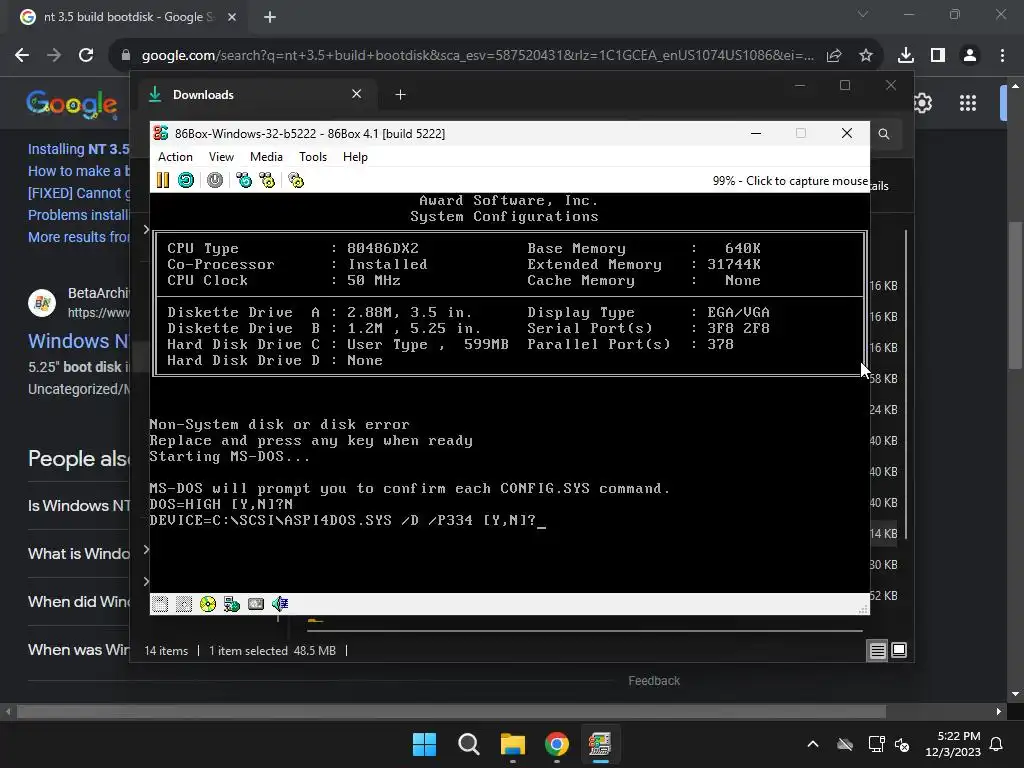This screenshot has height=768, width=1024.
Task: Click the Chrome address bar URL
Action: tap(477, 56)
